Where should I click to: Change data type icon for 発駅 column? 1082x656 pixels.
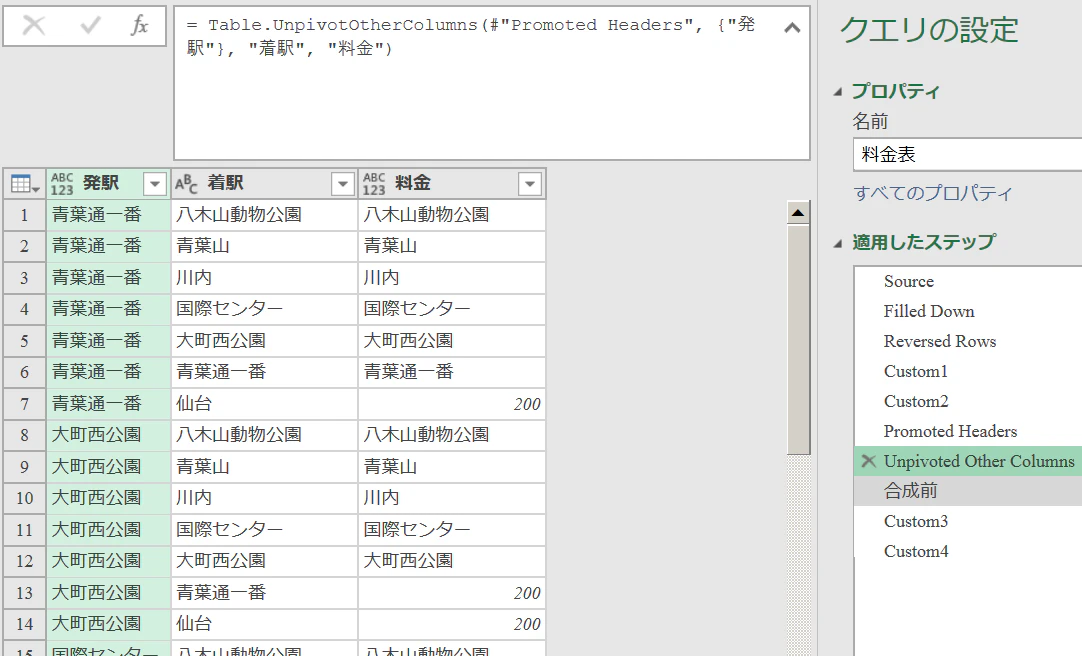pyautogui.click(x=61, y=183)
